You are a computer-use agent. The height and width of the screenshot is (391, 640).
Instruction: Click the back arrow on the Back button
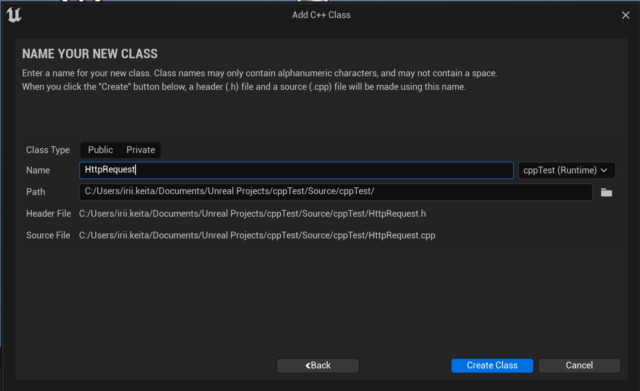click(308, 366)
